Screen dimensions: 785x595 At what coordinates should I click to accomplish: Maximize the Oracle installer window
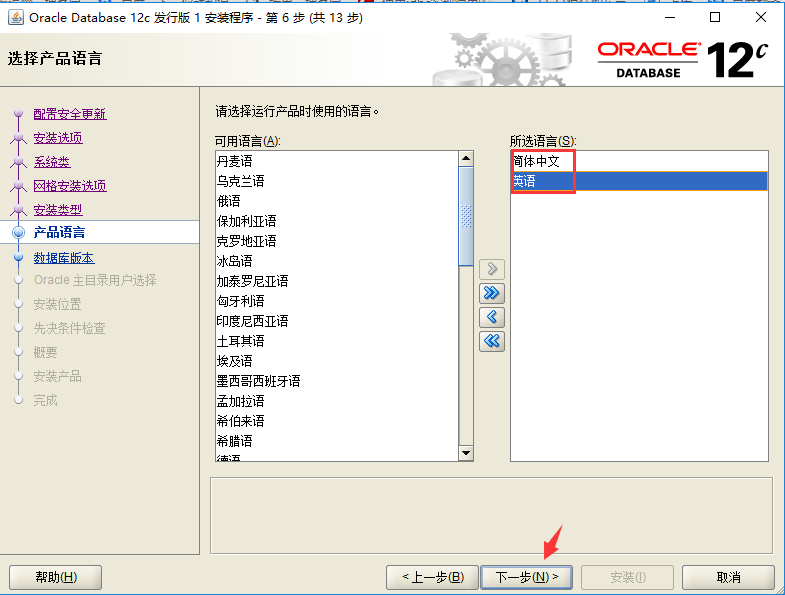coord(715,18)
